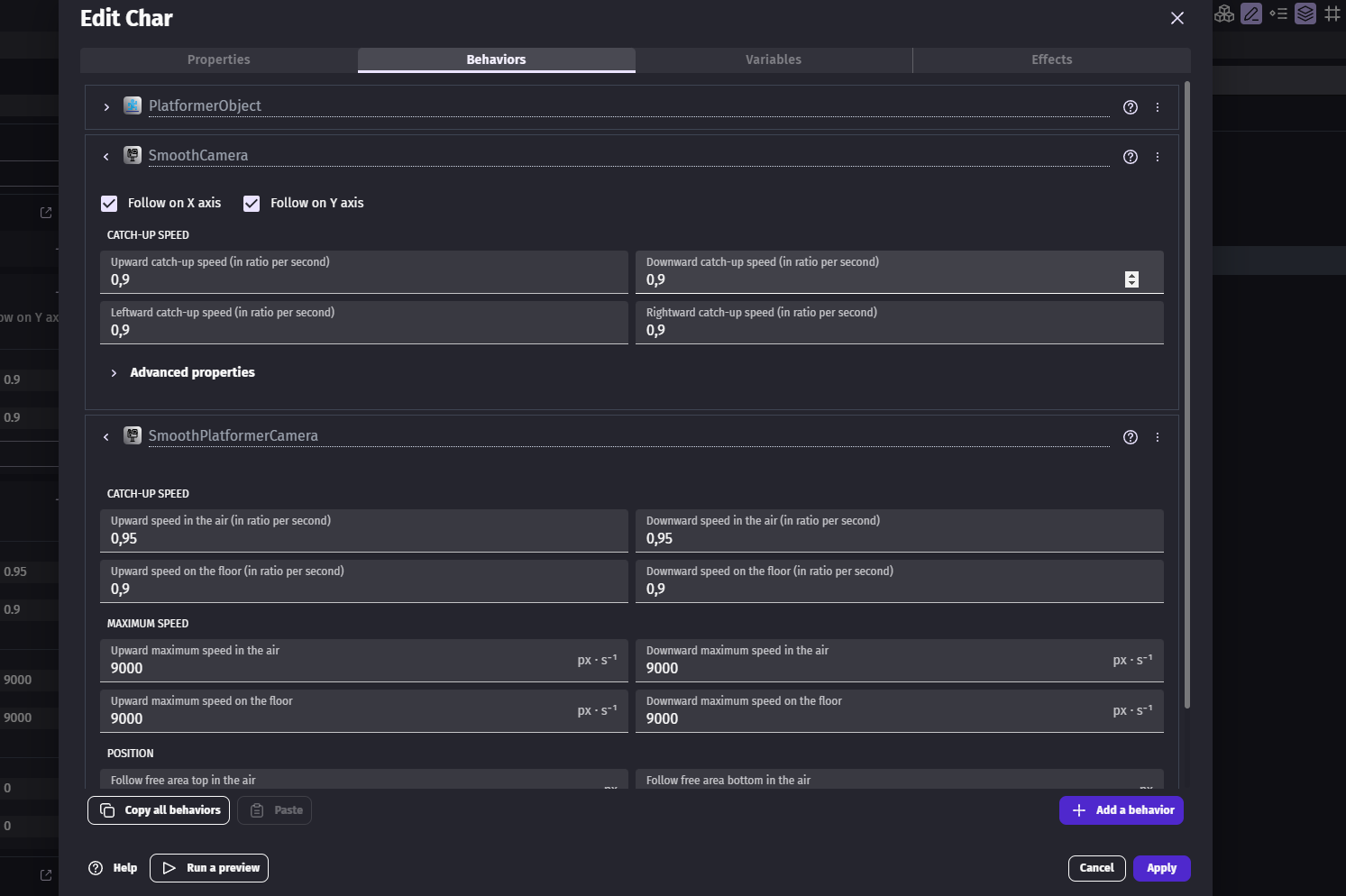Click the lower open-external icon in background panel
Screen dimensions: 1346x896
pyautogui.click(x=46, y=875)
